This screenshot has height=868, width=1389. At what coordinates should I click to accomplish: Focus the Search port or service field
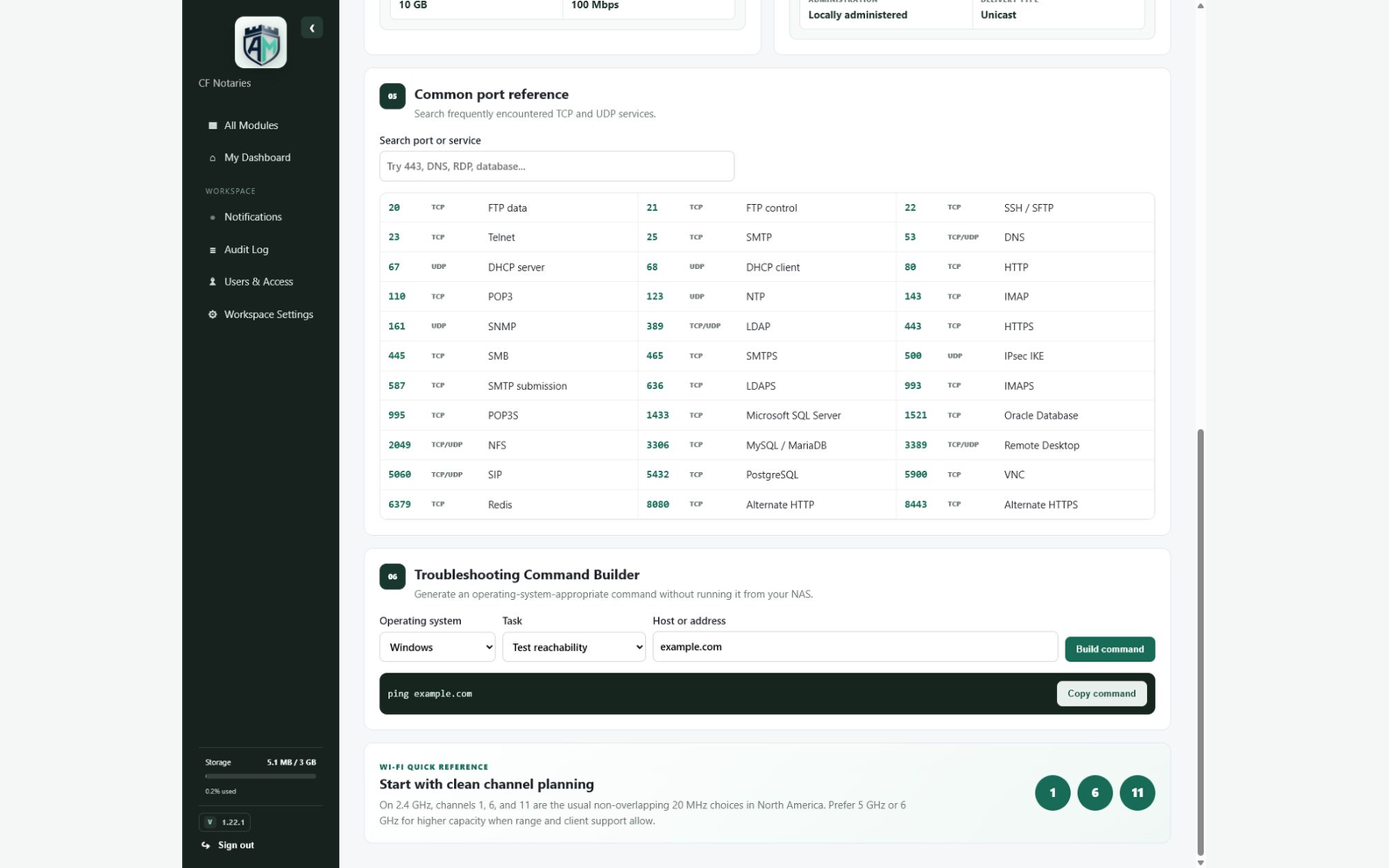(556, 166)
